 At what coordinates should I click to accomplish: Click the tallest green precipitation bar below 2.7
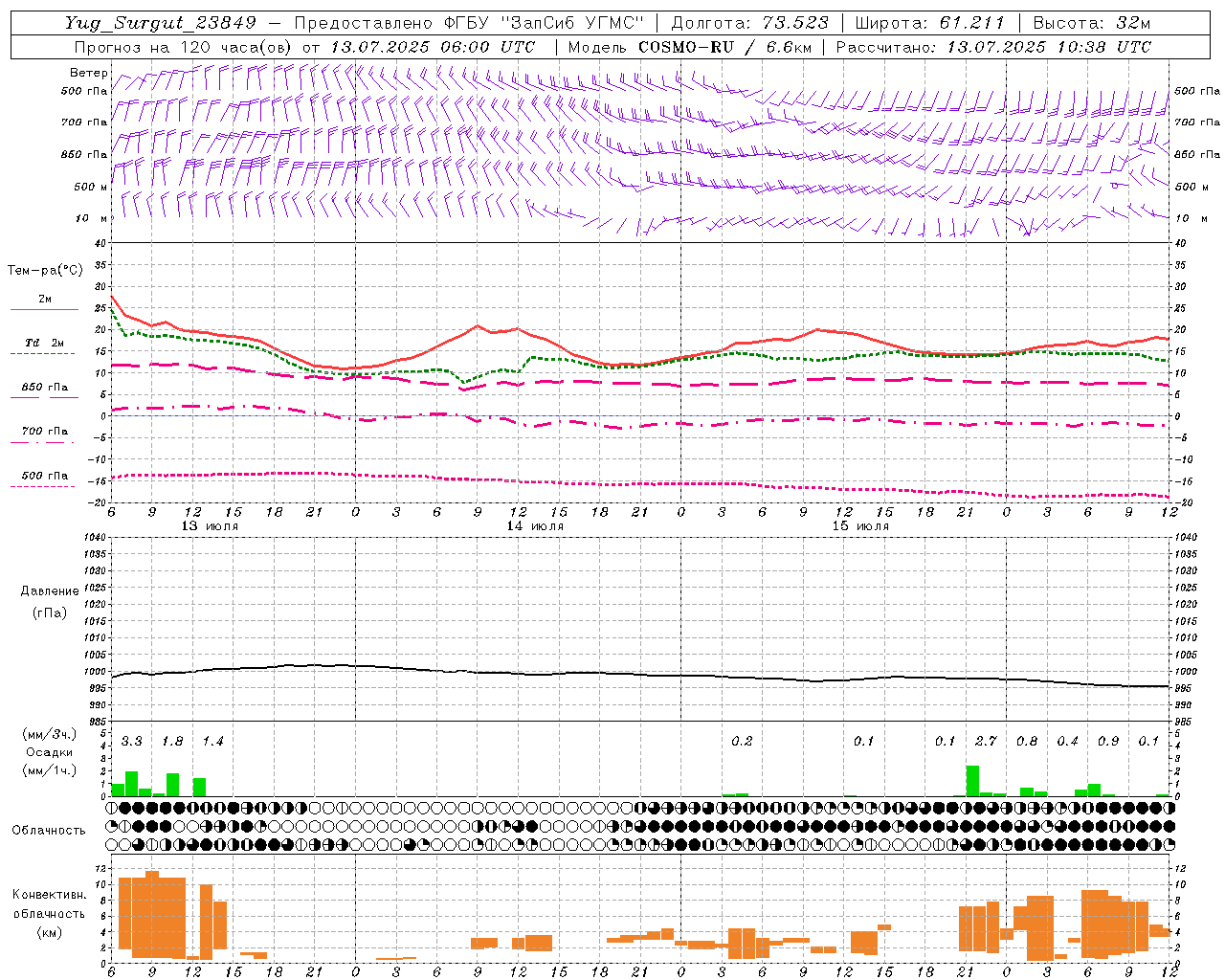pos(972,781)
